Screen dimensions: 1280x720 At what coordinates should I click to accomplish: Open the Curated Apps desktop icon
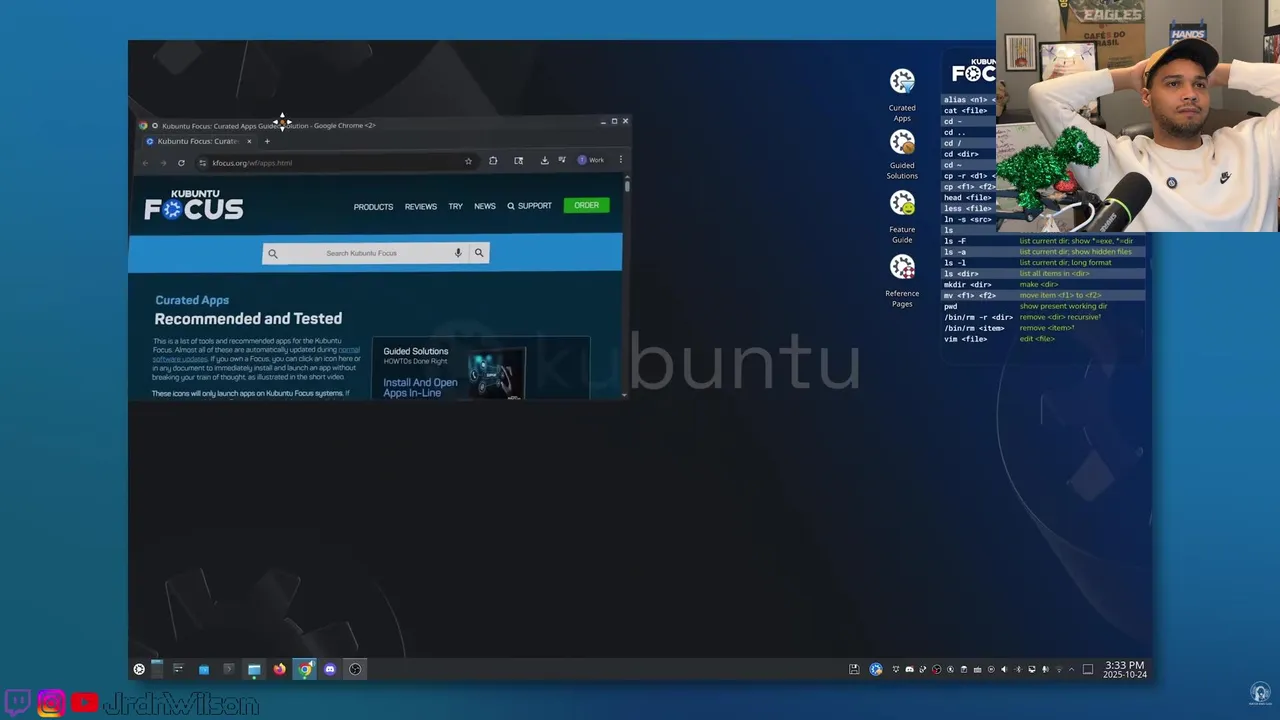coord(902,95)
